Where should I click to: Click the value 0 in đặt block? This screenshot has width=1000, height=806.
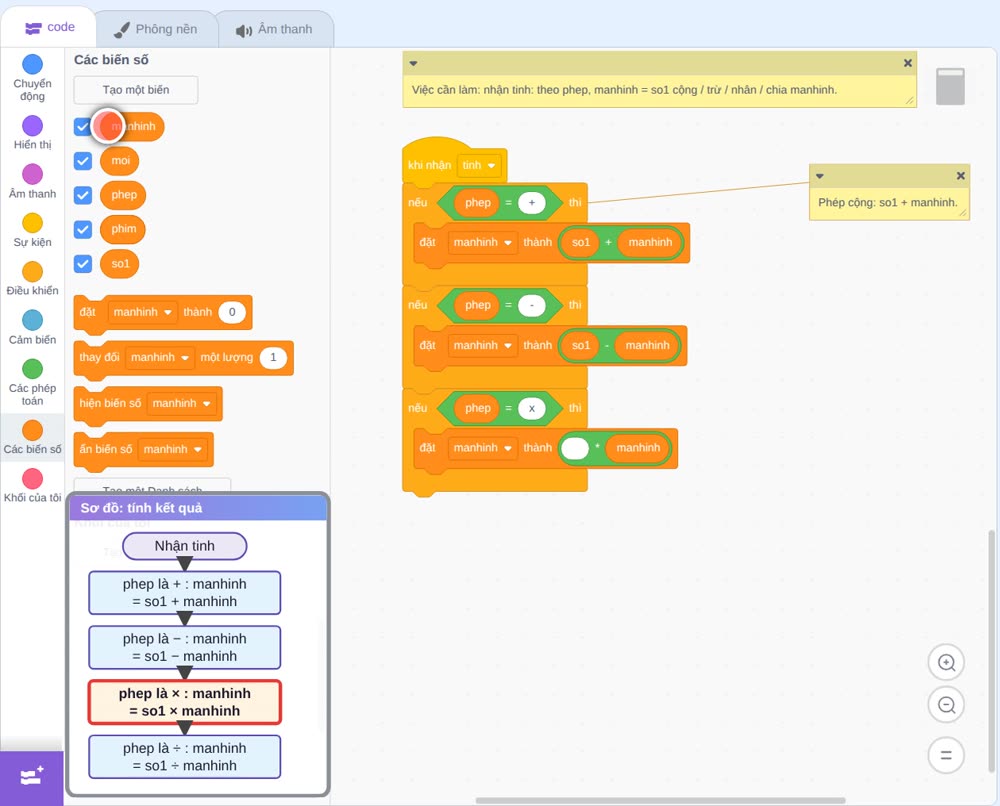232,312
